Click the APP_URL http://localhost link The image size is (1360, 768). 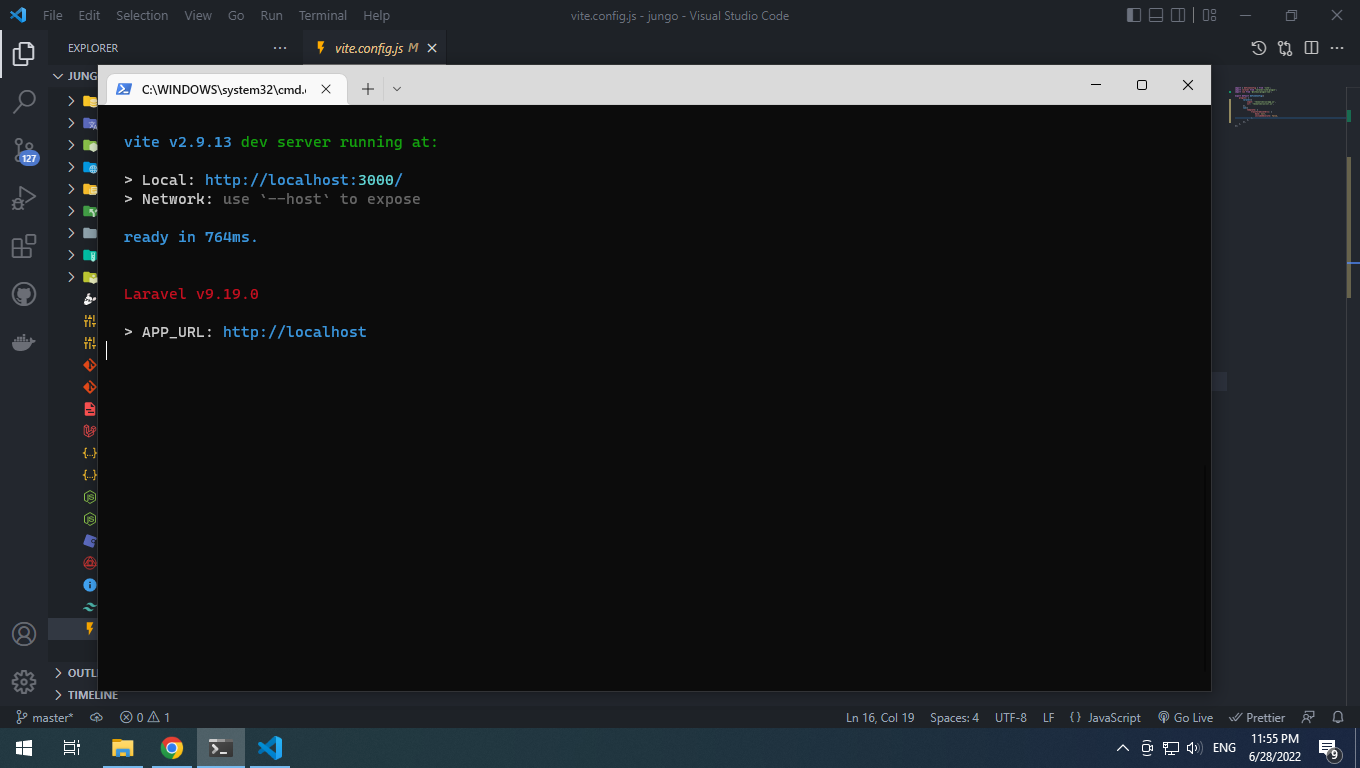click(x=294, y=332)
